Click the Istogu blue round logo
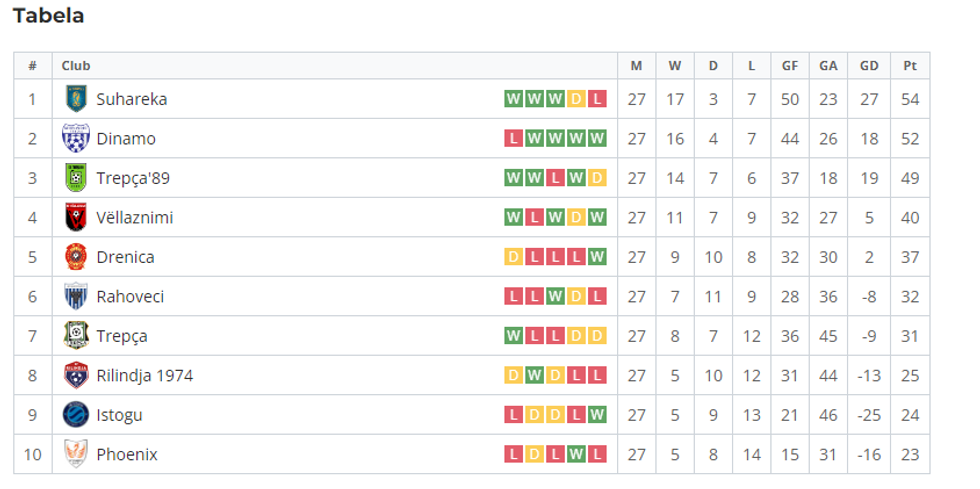This screenshot has width=980, height=489. 76,415
